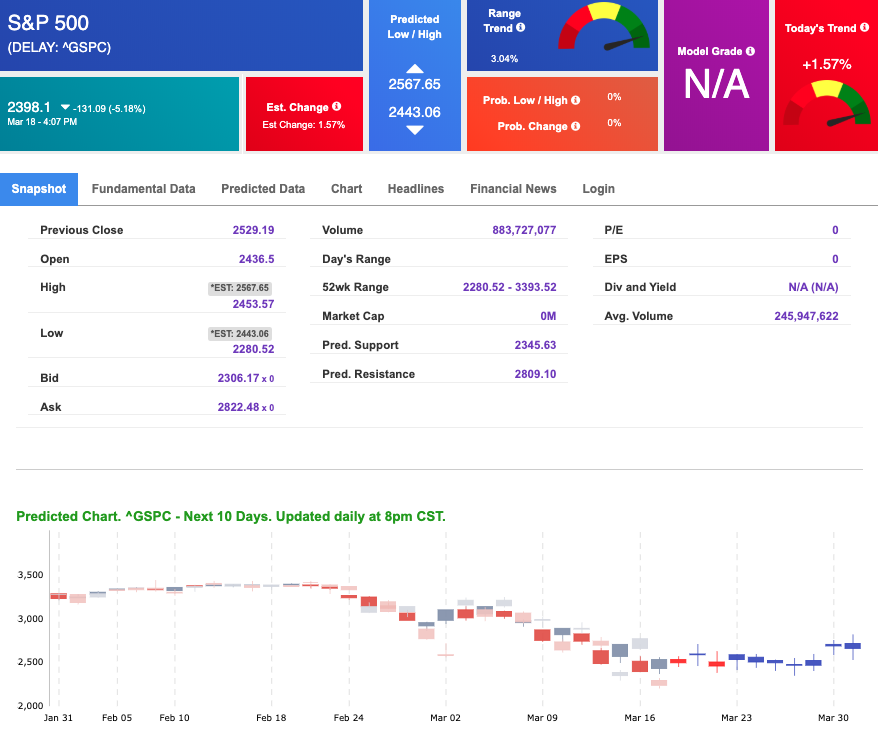Viewport: 878px width, 731px height.
Task: Click the Bid value 2306.17 x 0
Action: tap(246, 378)
